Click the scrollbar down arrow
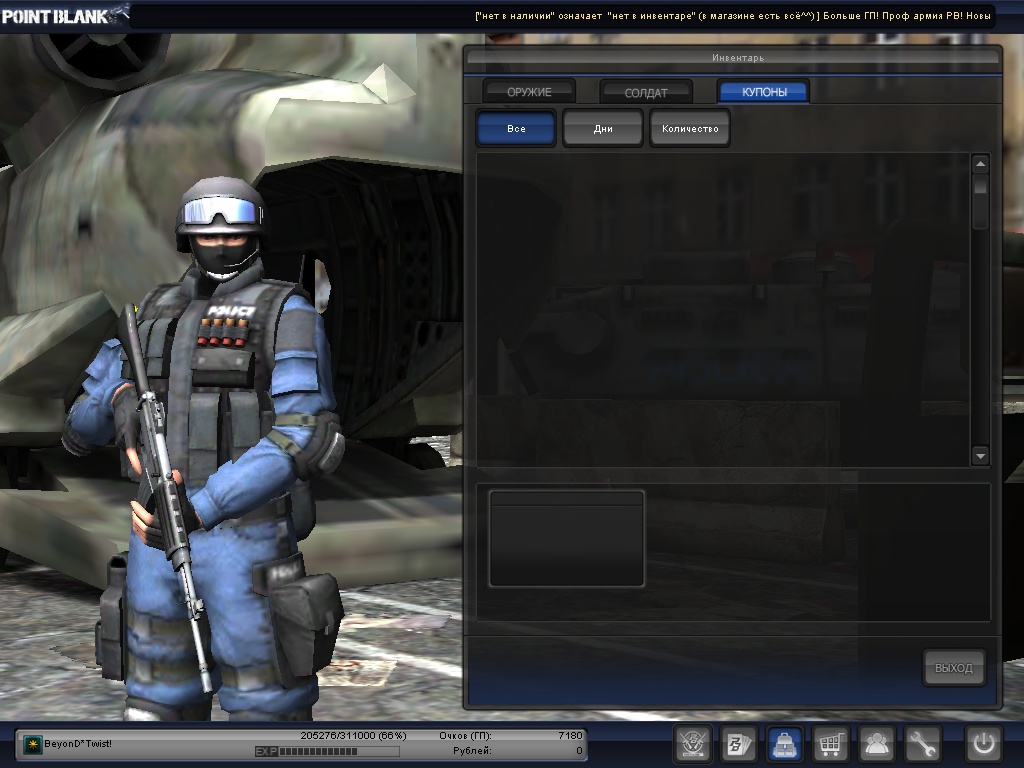Screen dimensions: 1024x768 [980, 456]
